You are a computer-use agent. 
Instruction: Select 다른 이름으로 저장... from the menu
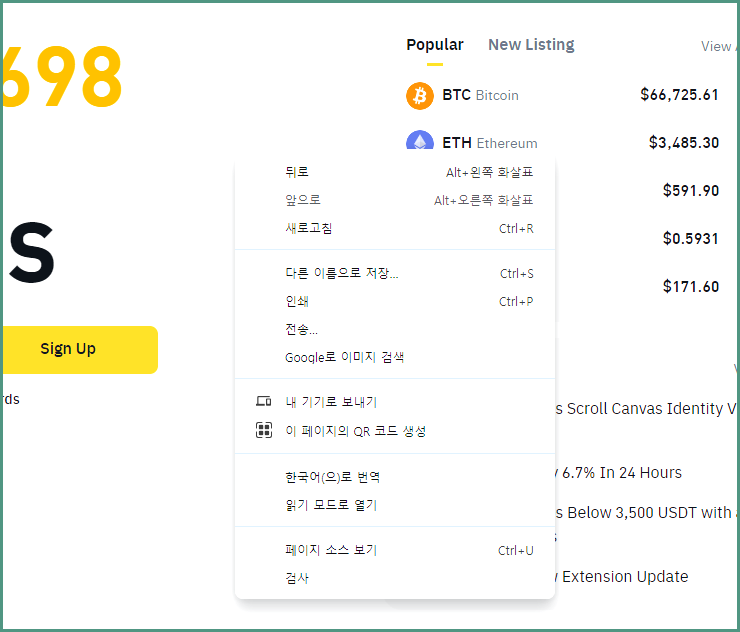pyautogui.click(x=395, y=273)
